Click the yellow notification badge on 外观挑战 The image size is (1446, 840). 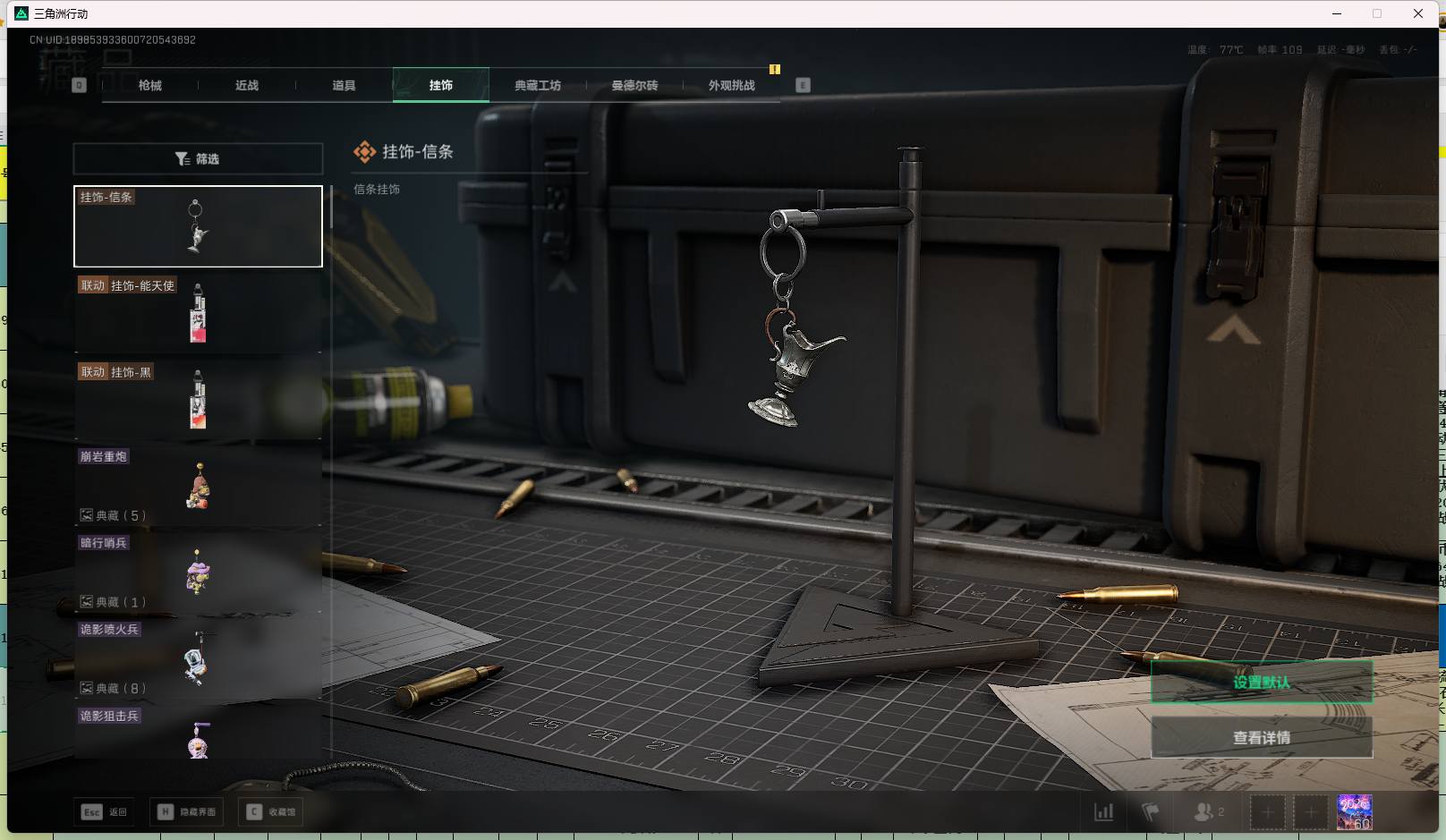click(775, 69)
